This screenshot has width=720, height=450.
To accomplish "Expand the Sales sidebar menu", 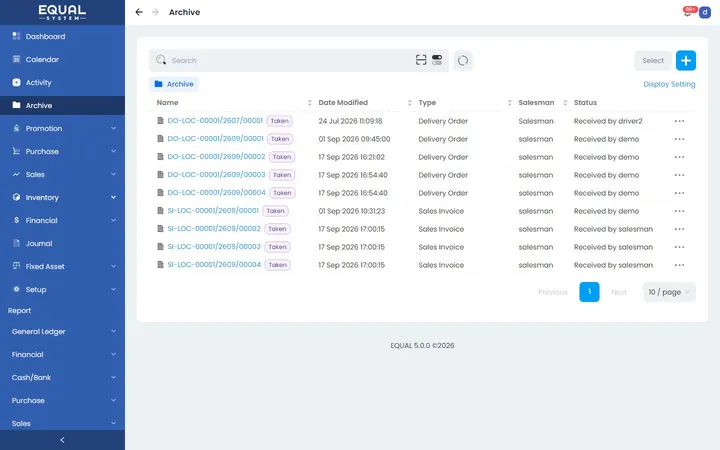I will [62, 174].
